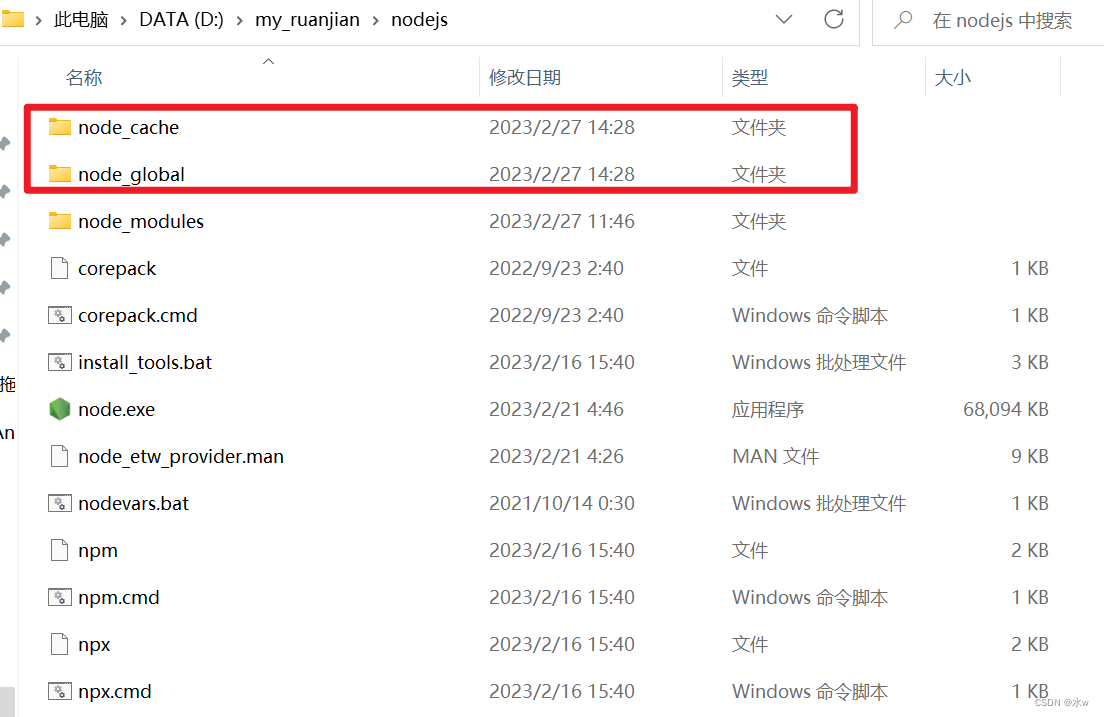This screenshot has height=717, width=1104.
Task: Click the refresh button in address bar
Action: pos(834,19)
